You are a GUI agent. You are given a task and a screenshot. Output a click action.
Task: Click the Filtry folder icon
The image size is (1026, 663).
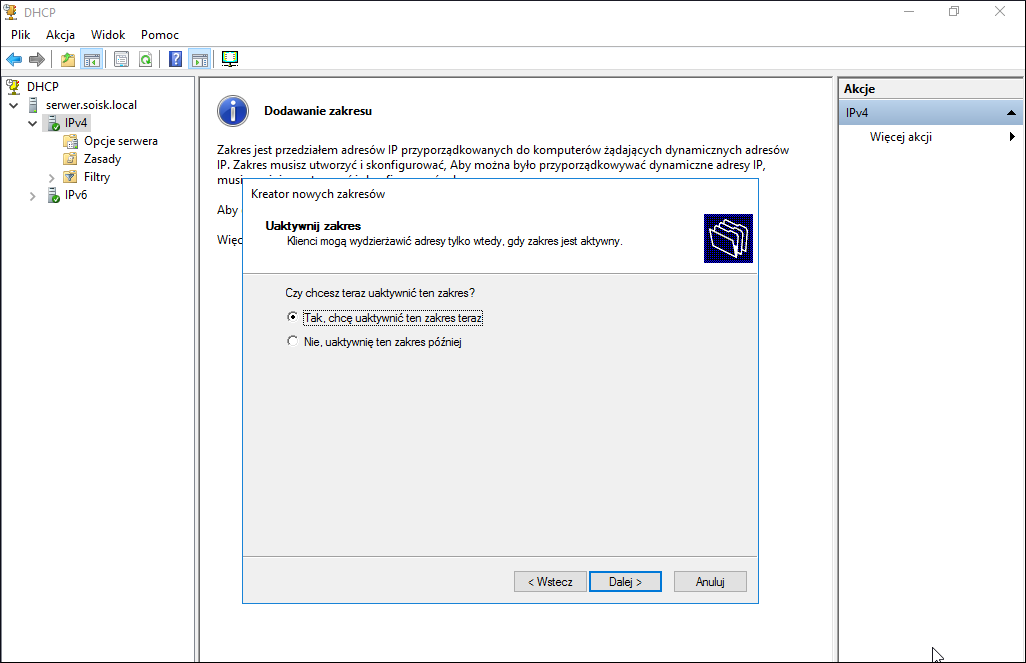[70, 177]
